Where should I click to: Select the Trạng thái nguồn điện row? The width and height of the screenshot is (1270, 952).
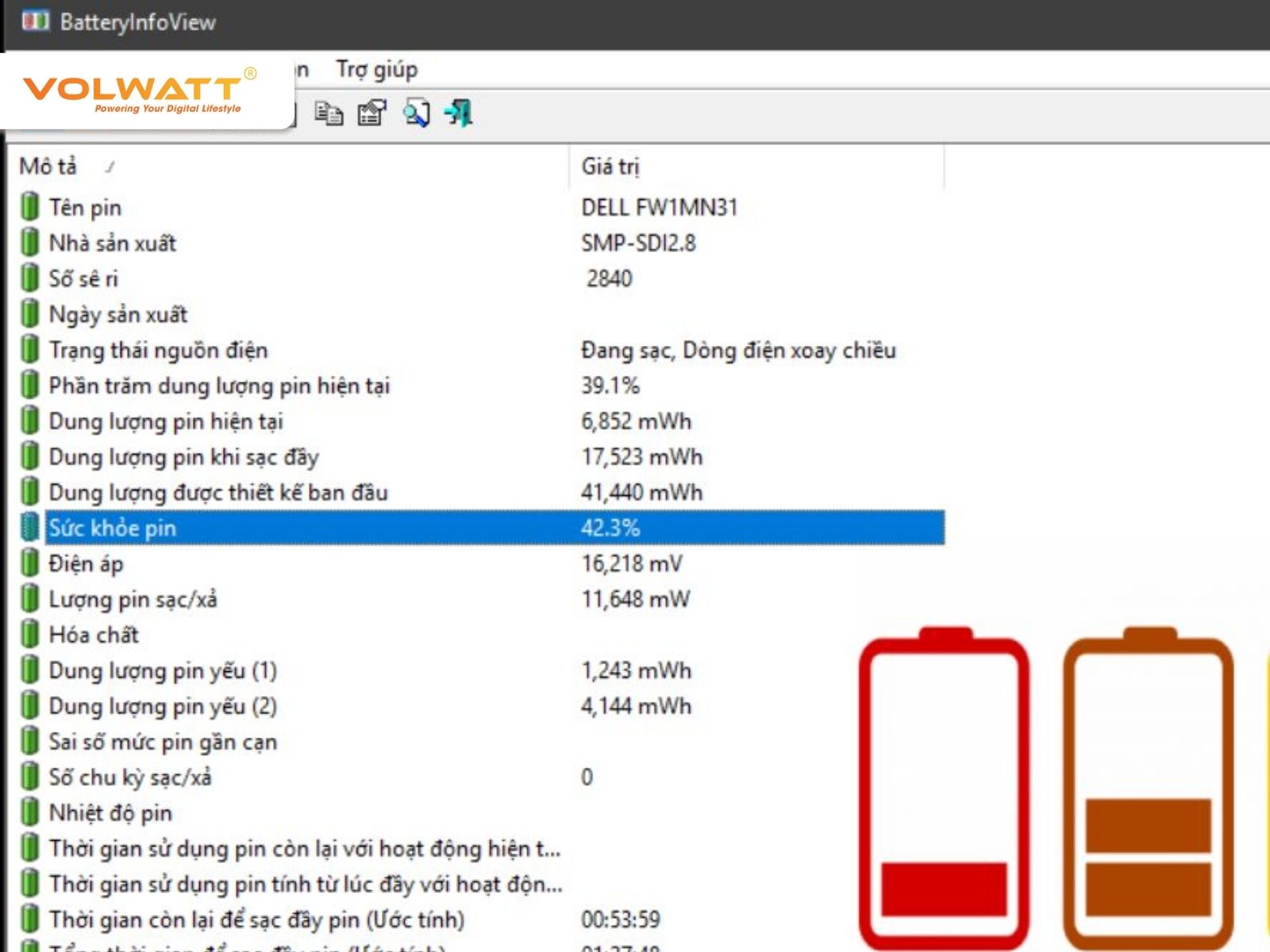238,350
